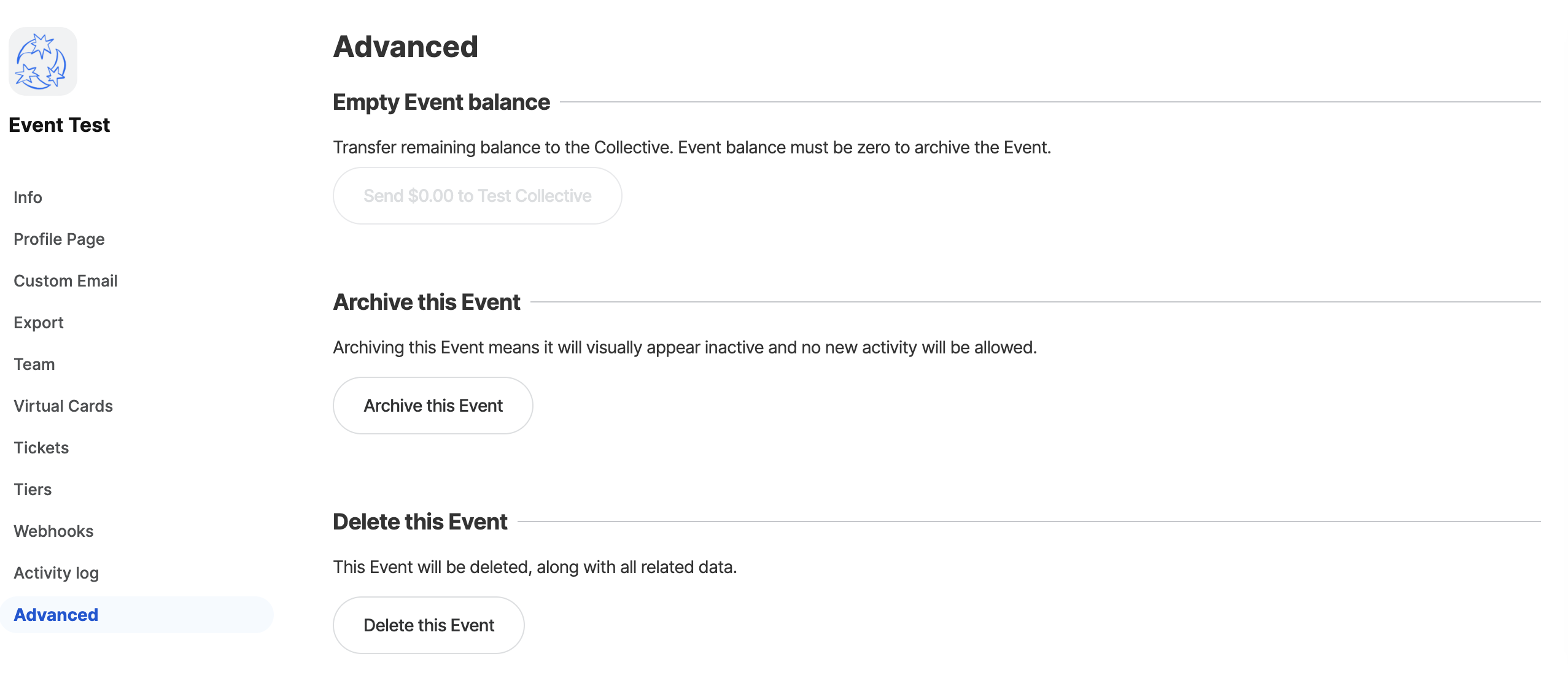Screen dimensions: 1568x697
Task: Open the Tickets section
Action: tap(41, 448)
